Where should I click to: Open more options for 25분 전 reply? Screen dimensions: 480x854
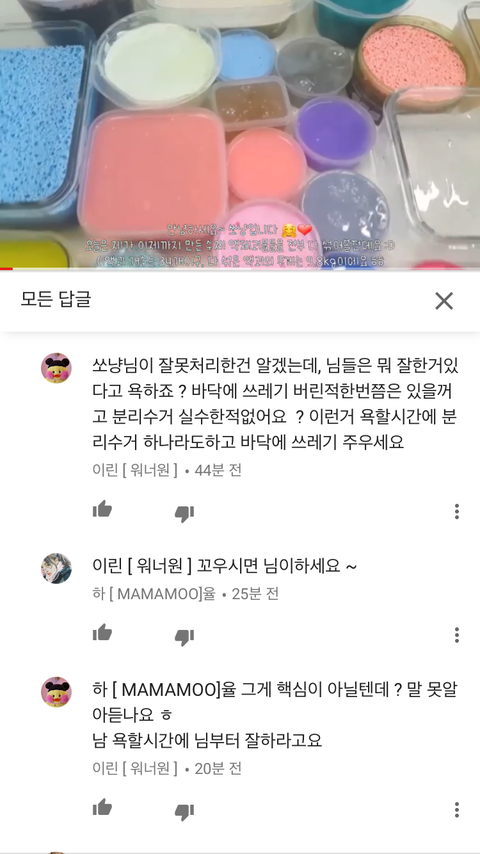pyautogui.click(x=457, y=635)
